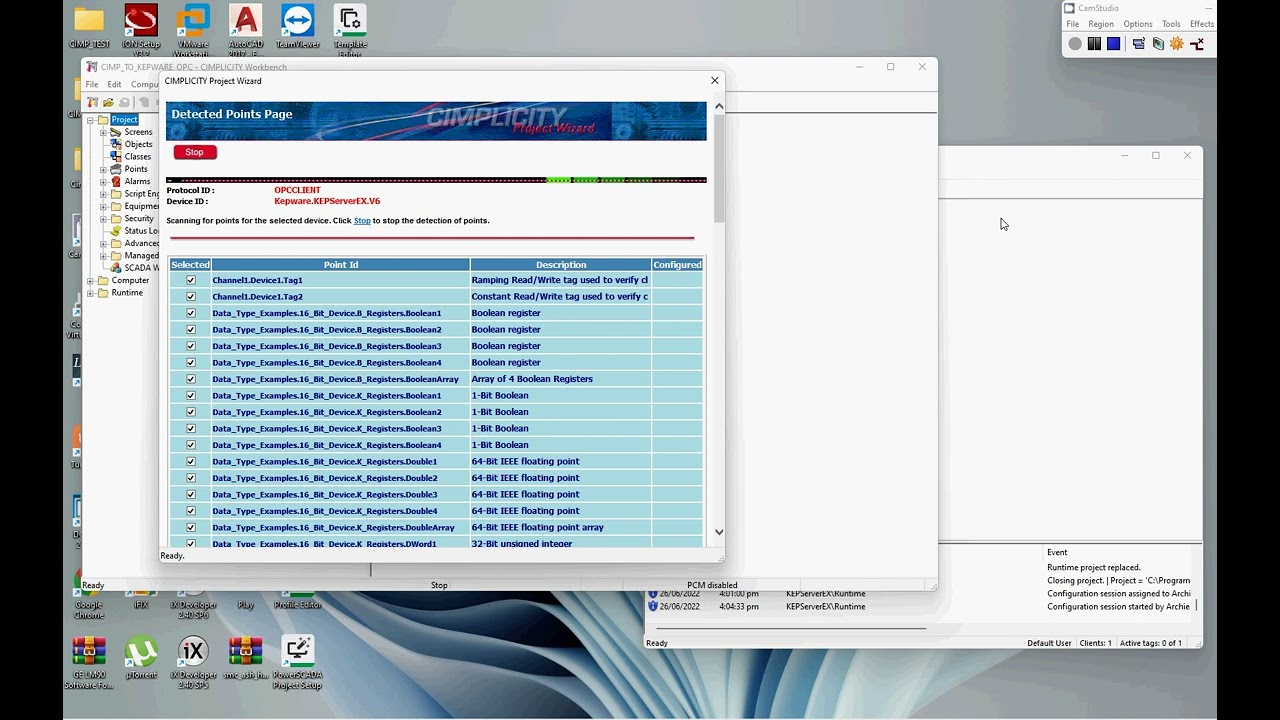
Task: Uncheck the Channel1.Device1.Tag1 checkbox
Action: [191, 280]
